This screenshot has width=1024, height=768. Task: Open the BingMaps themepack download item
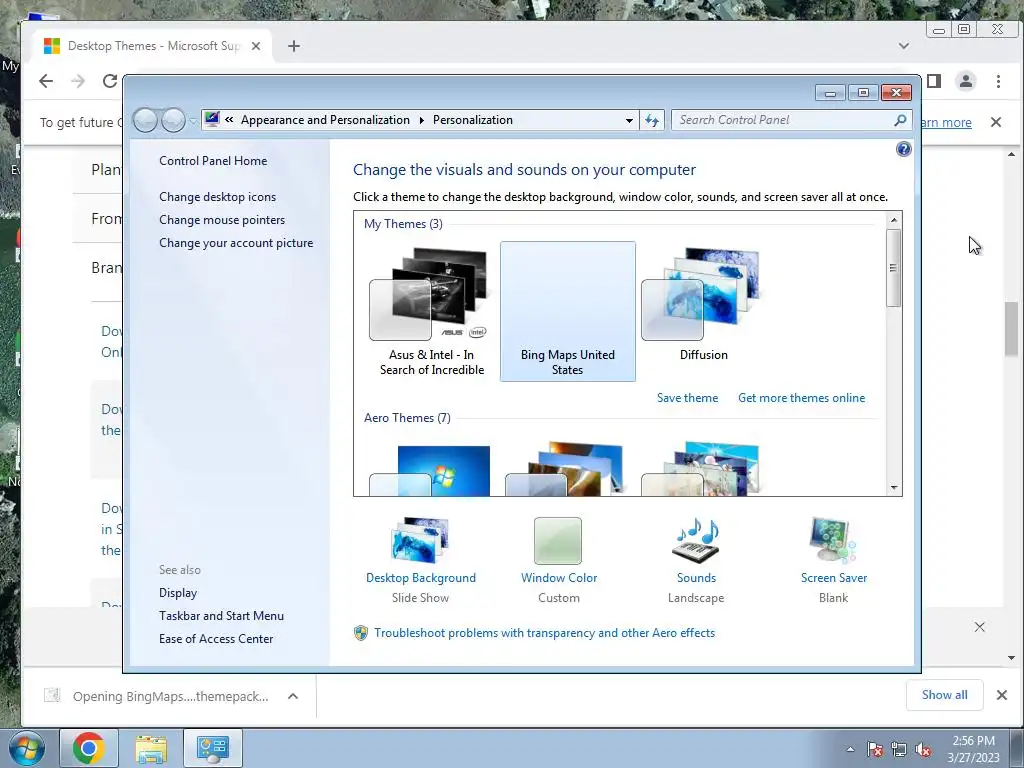point(156,696)
